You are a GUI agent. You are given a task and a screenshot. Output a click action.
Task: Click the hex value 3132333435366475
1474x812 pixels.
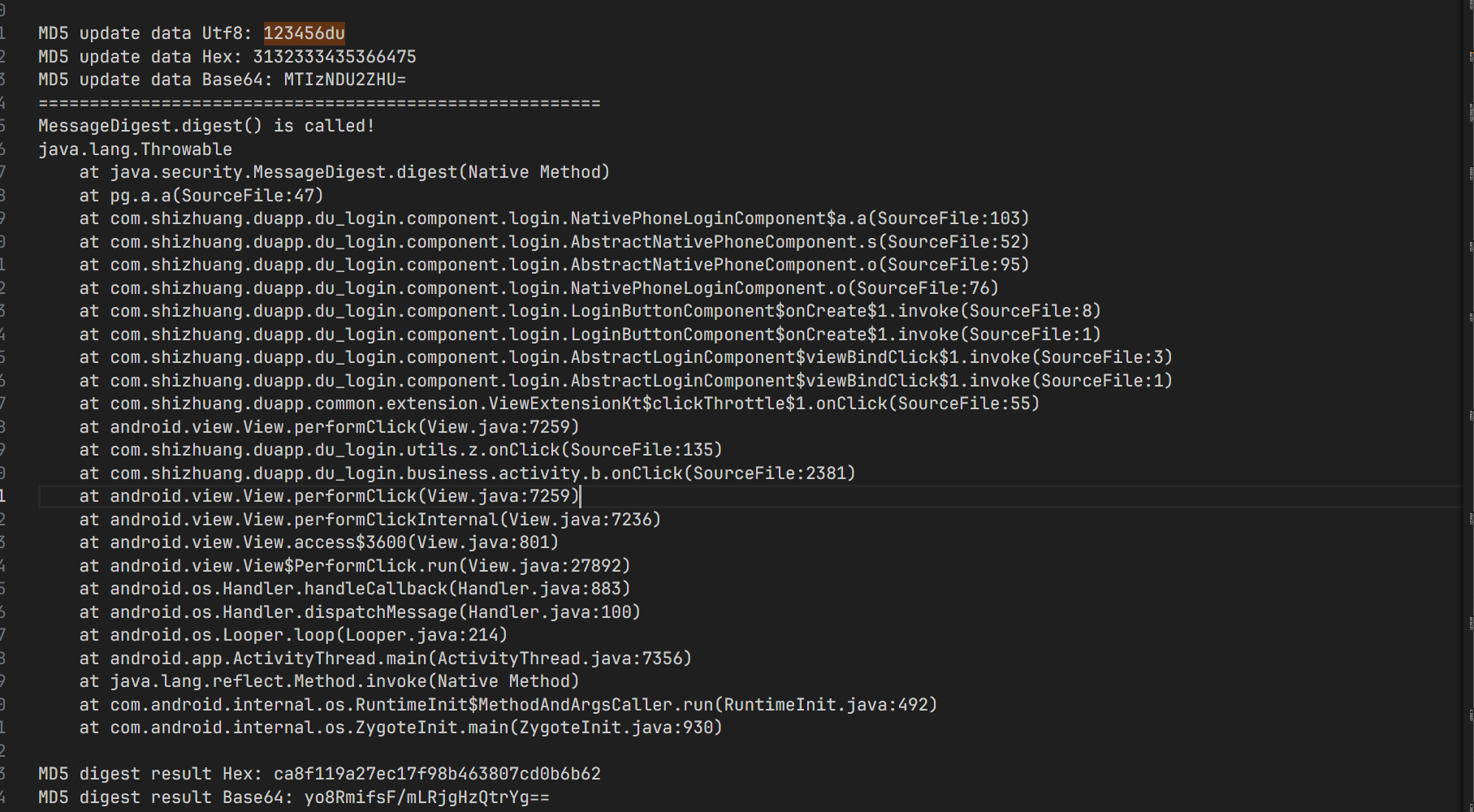coord(334,57)
